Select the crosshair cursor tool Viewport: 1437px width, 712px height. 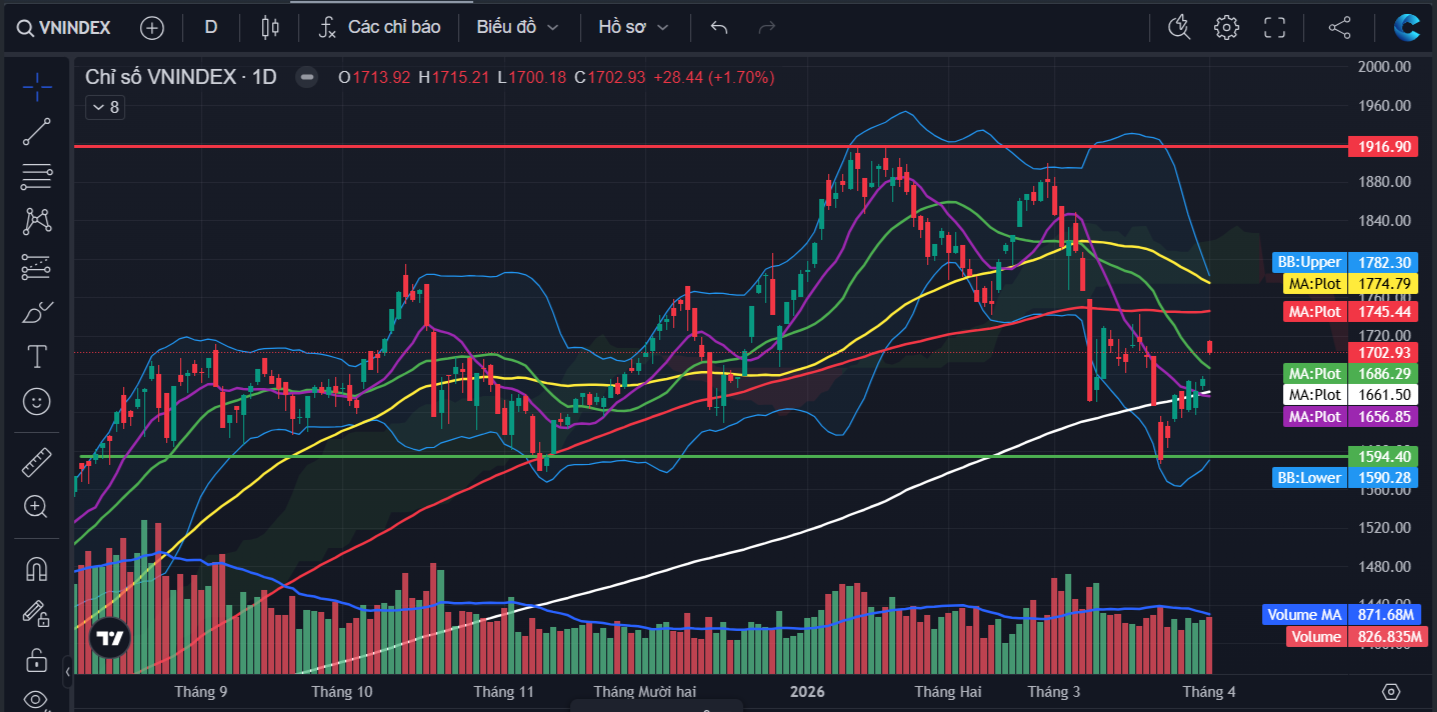[37, 87]
